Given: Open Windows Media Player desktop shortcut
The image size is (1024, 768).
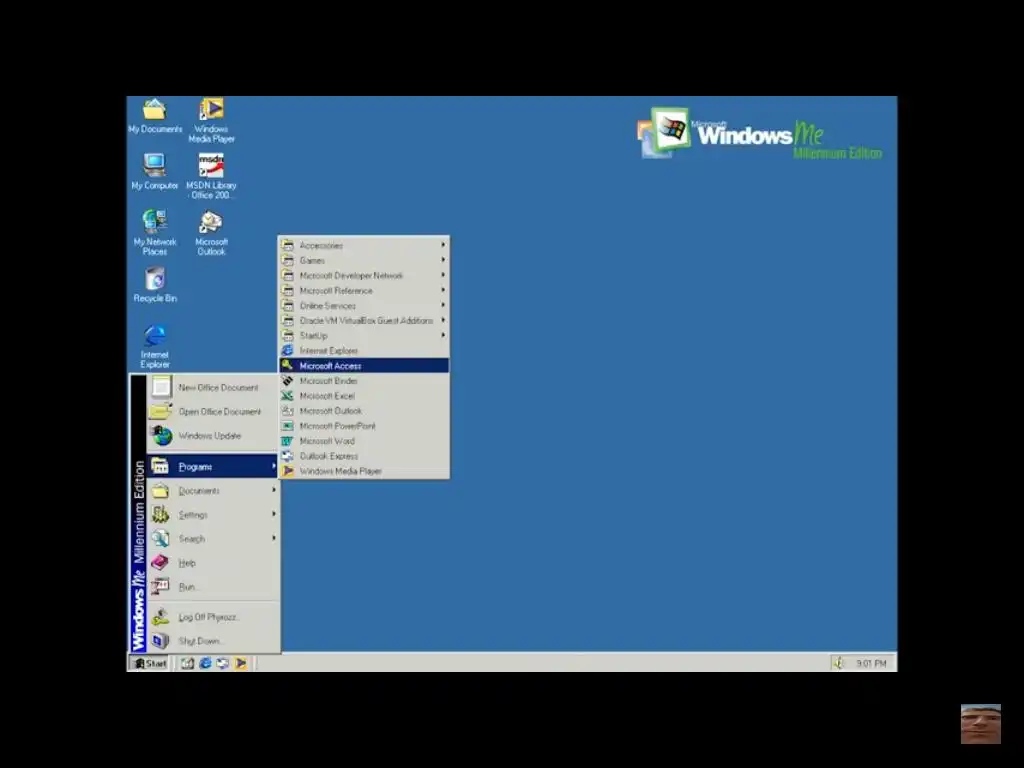Looking at the screenshot, I should [x=211, y=121].
